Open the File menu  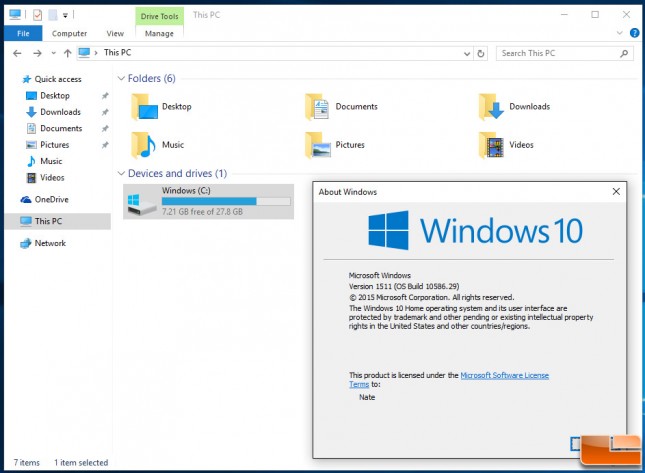point(23,33)
